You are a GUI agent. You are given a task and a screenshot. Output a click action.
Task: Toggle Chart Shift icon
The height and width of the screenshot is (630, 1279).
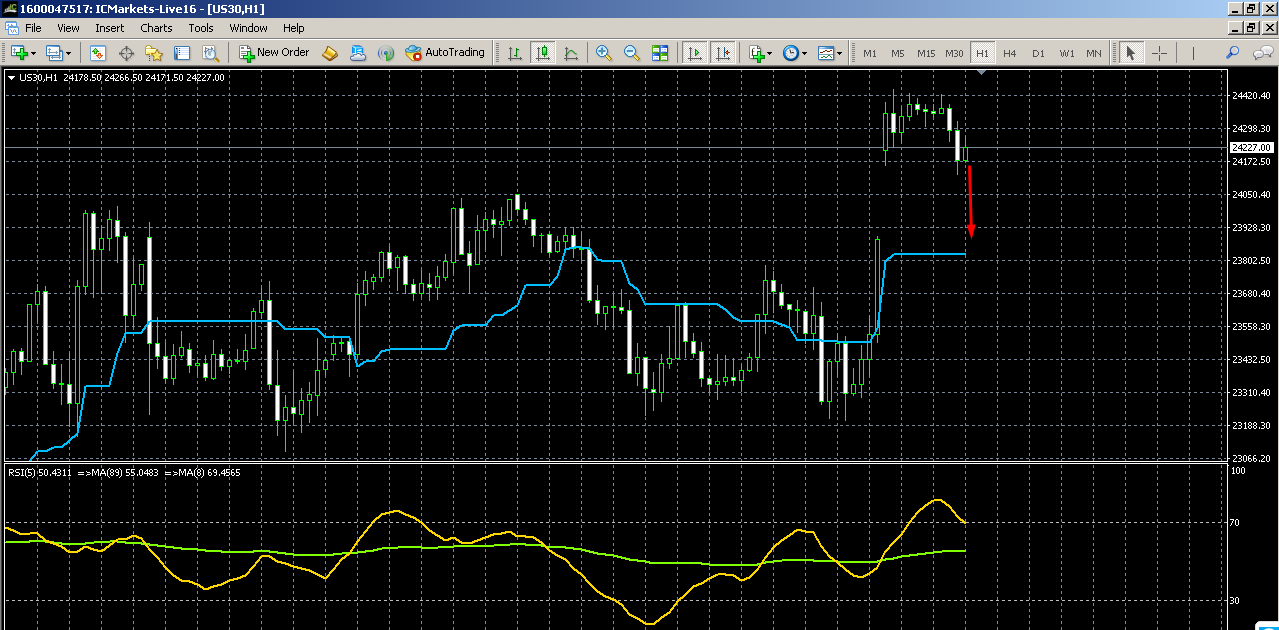723,53
